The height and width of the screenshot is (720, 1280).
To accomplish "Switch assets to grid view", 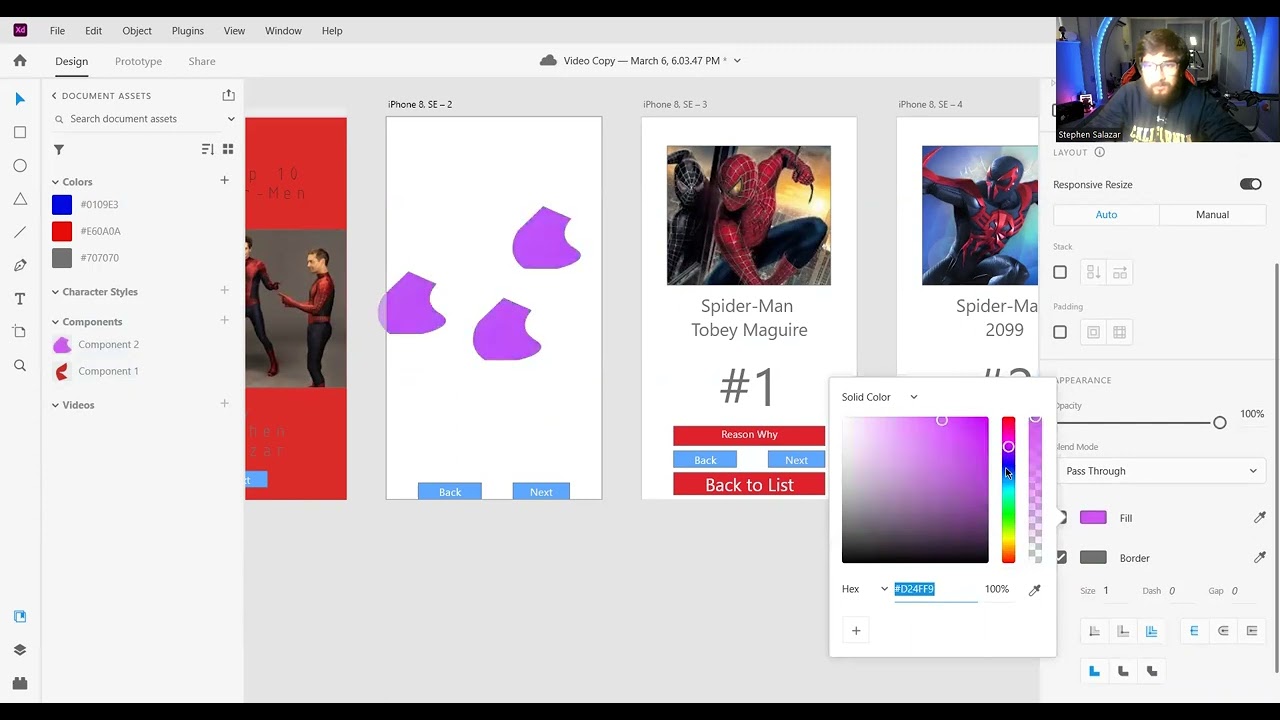I will [x=228, y=149].
